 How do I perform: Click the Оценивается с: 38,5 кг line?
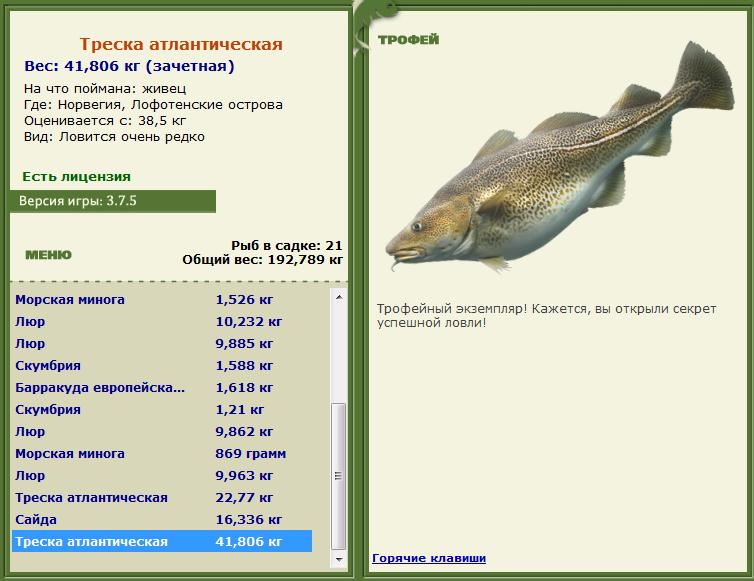(104, 120)
